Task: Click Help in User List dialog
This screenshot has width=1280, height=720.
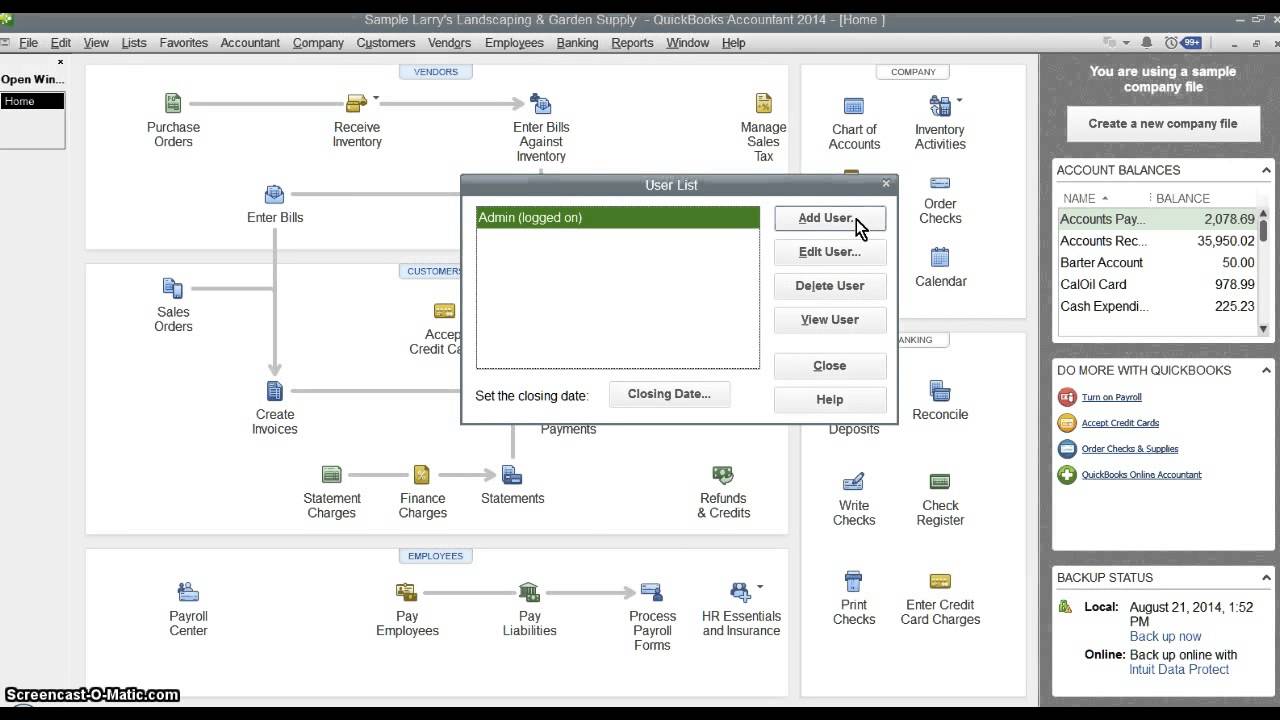Action: click(830, 400)
